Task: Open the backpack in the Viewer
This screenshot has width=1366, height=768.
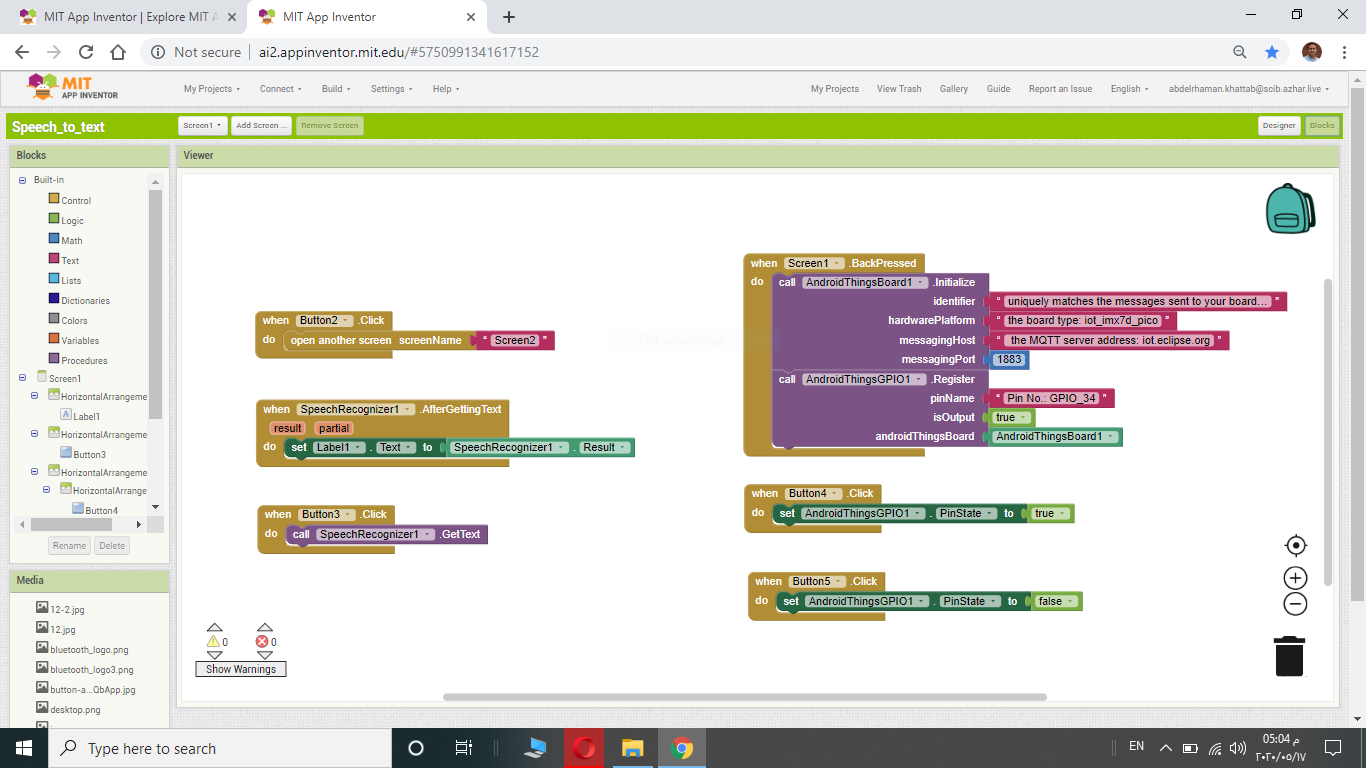Action: click(x=1290, y=208)
